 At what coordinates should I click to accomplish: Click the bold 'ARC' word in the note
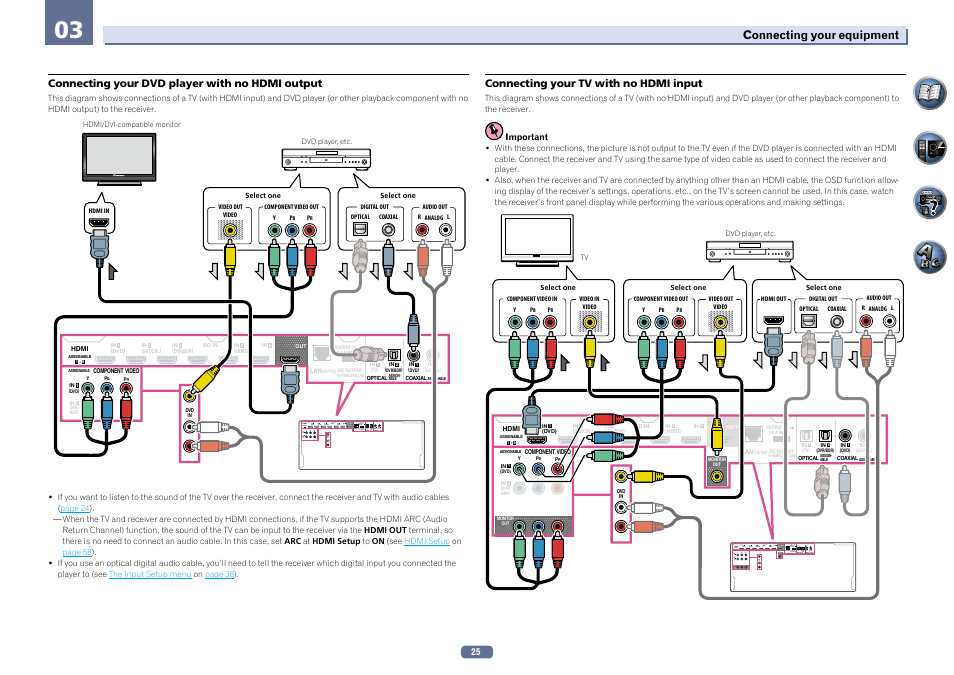292,541
